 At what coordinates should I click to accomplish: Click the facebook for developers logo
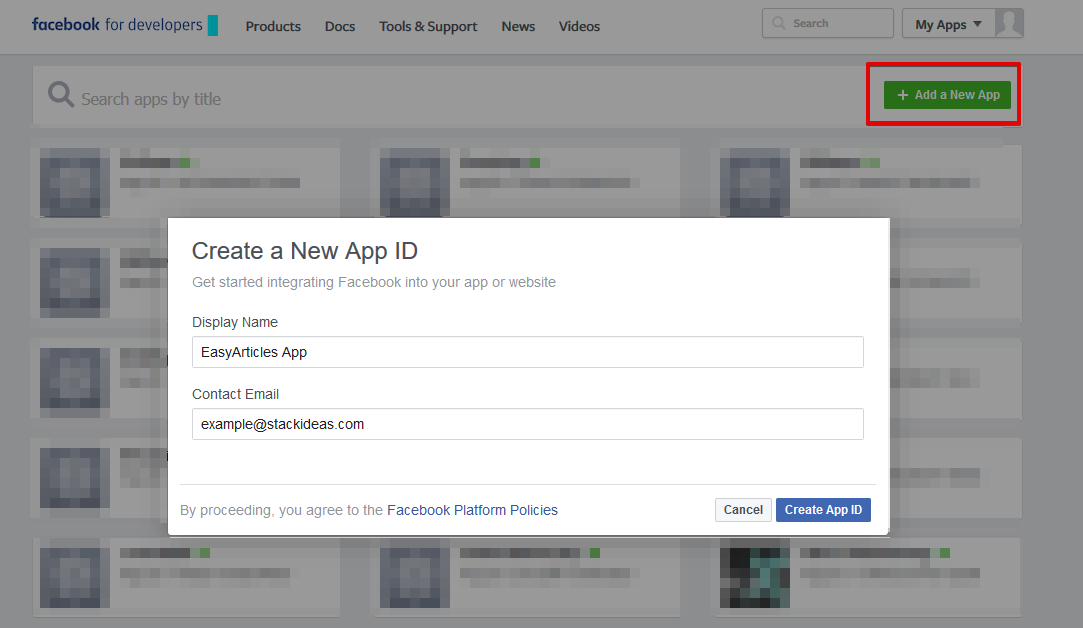coord(125,25)
